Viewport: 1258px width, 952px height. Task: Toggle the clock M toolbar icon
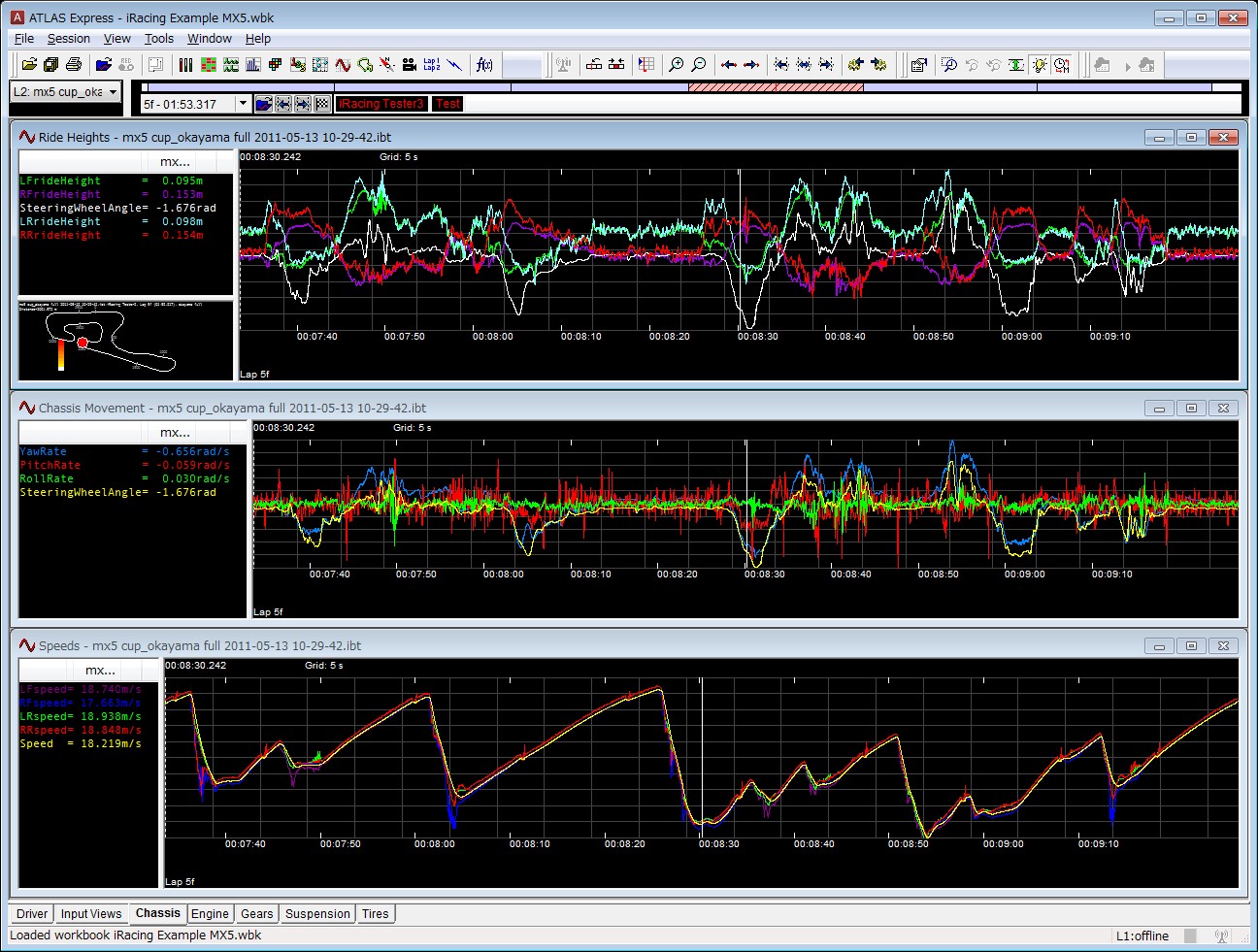1062,64
